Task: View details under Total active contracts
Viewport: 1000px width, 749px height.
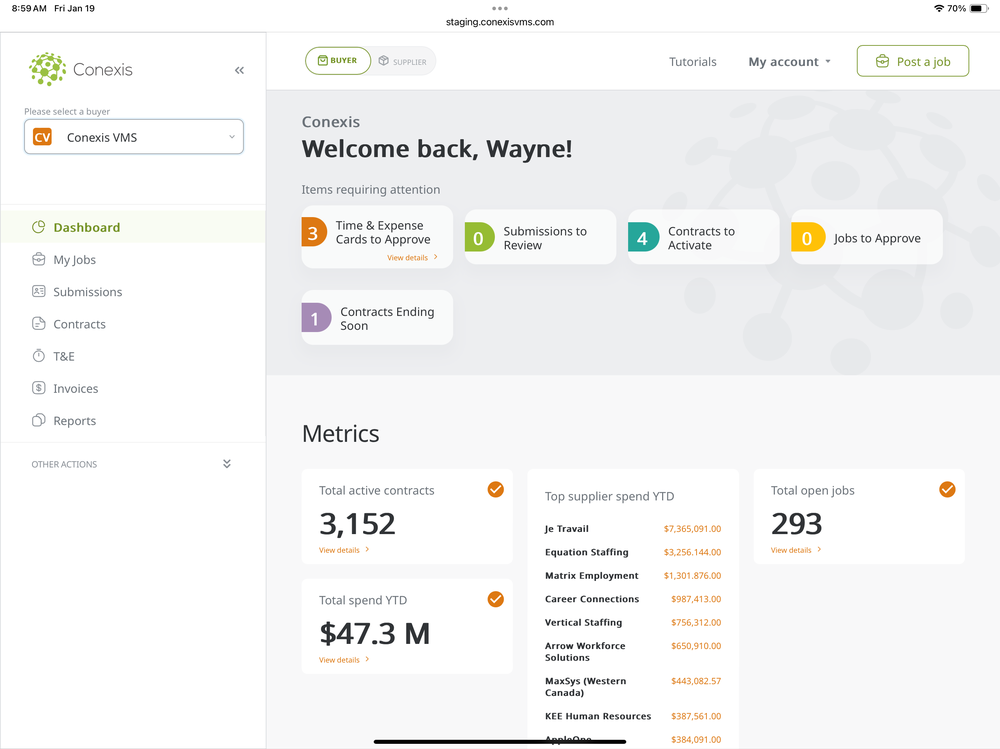Action: (344, 550)
